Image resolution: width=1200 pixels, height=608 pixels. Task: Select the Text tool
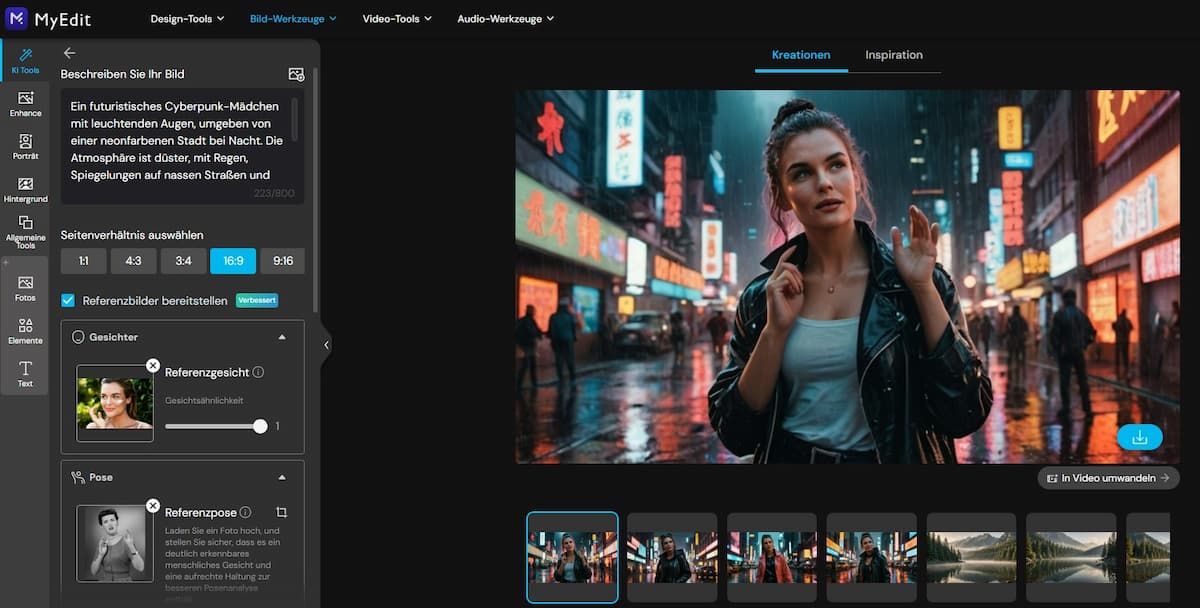click(x=25, y=373)
